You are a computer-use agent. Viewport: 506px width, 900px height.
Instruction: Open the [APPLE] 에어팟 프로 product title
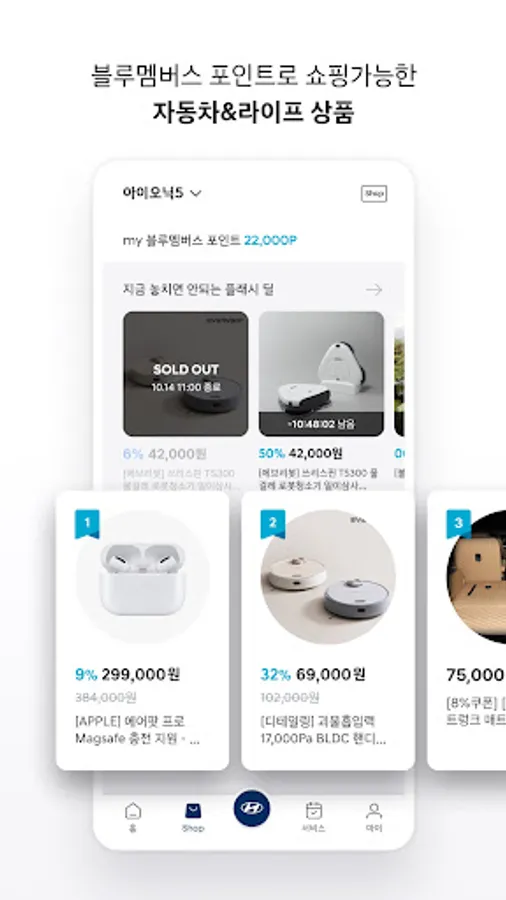tap(138, 730)
